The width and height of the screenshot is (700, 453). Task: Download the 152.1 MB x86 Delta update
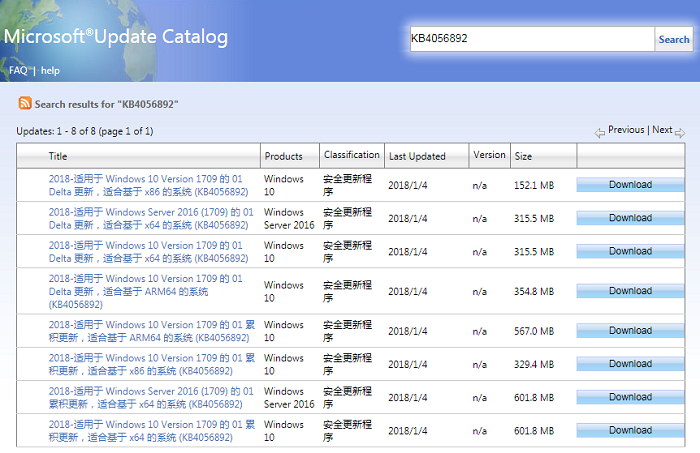630,185
